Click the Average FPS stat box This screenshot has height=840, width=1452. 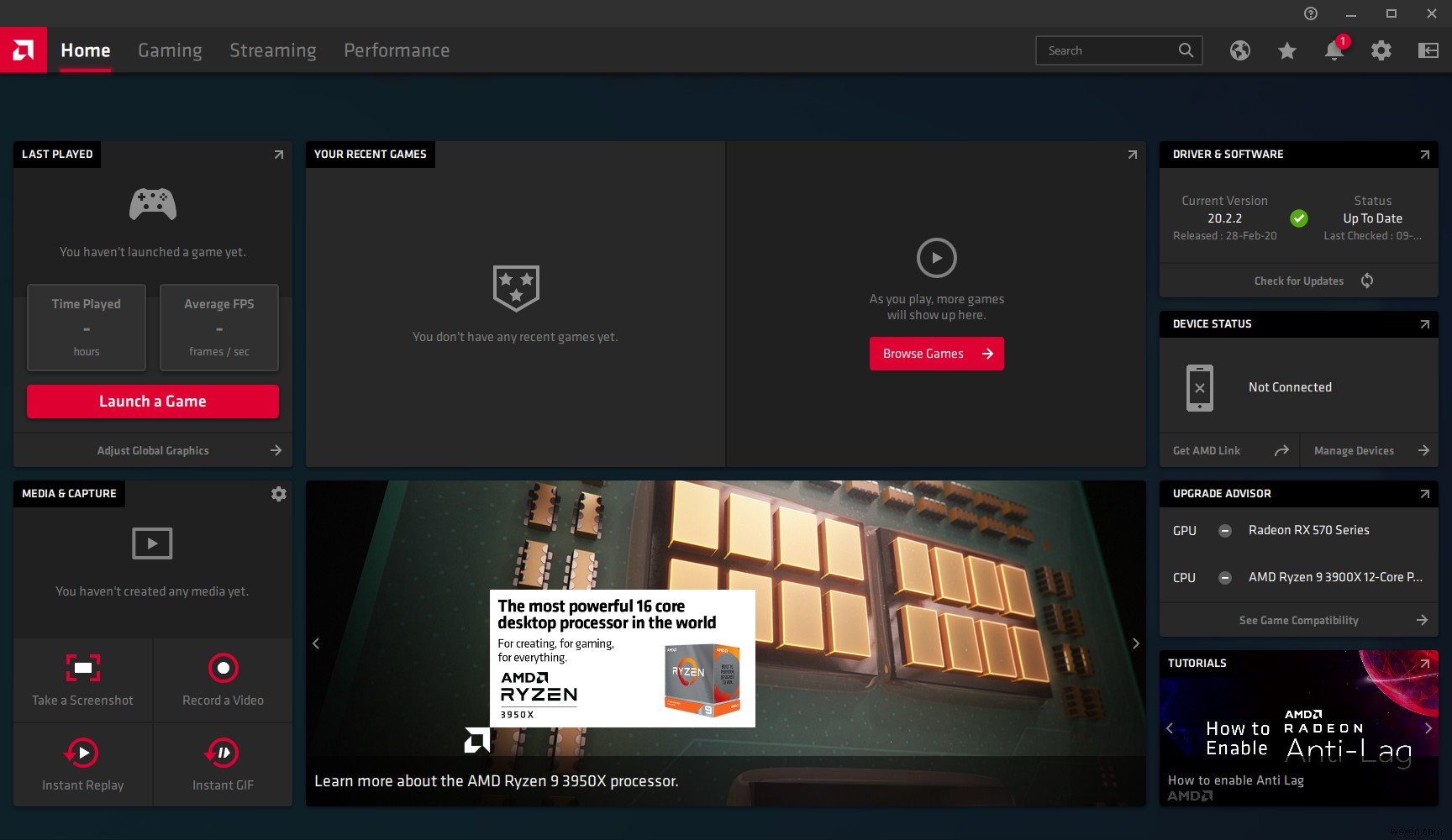pyautogui.click(x=219, y=328)
